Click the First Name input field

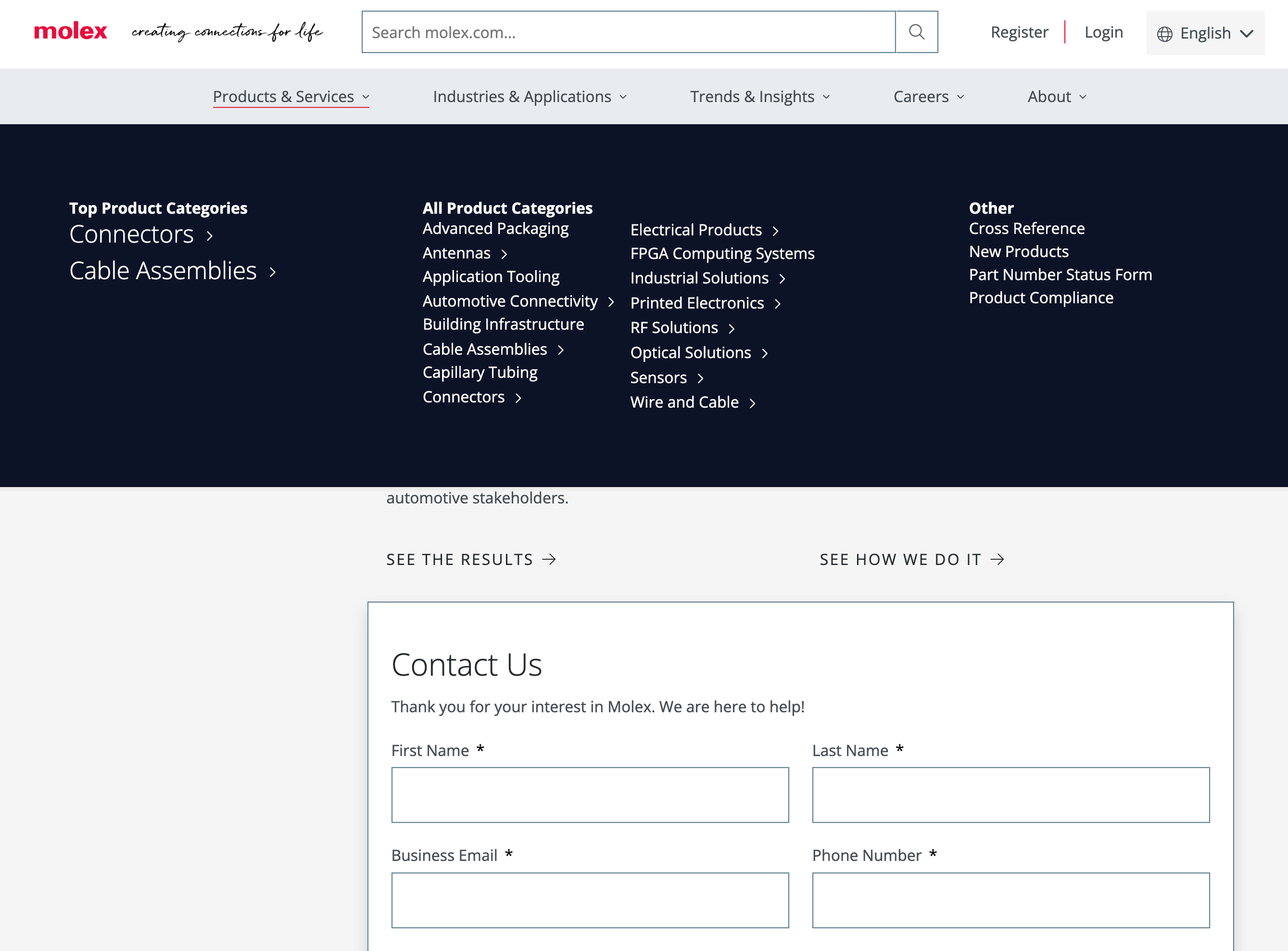[589, 795]
